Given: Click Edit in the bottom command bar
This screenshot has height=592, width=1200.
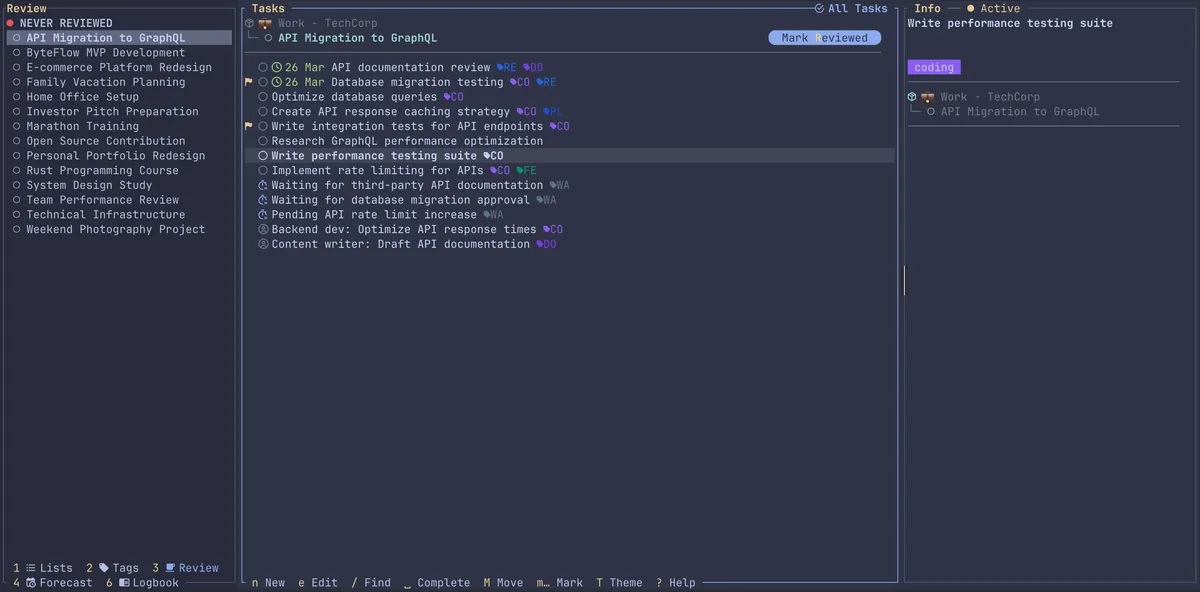Looking at the screenshot, I should [x=318, y=583].
